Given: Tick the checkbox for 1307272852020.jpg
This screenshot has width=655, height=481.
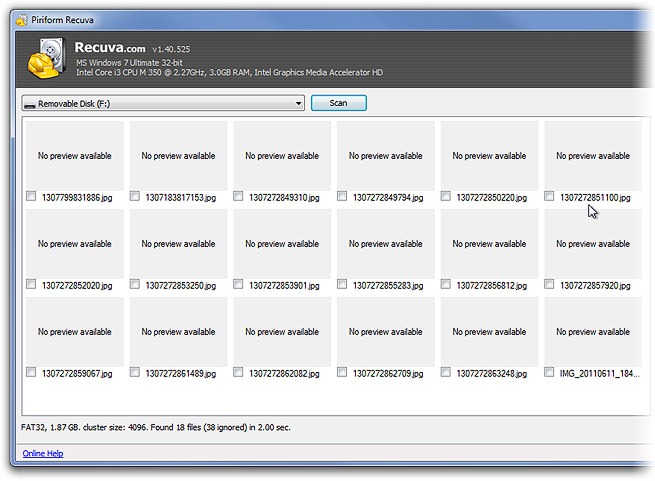Looking at the screenshot, I should 31,284.
